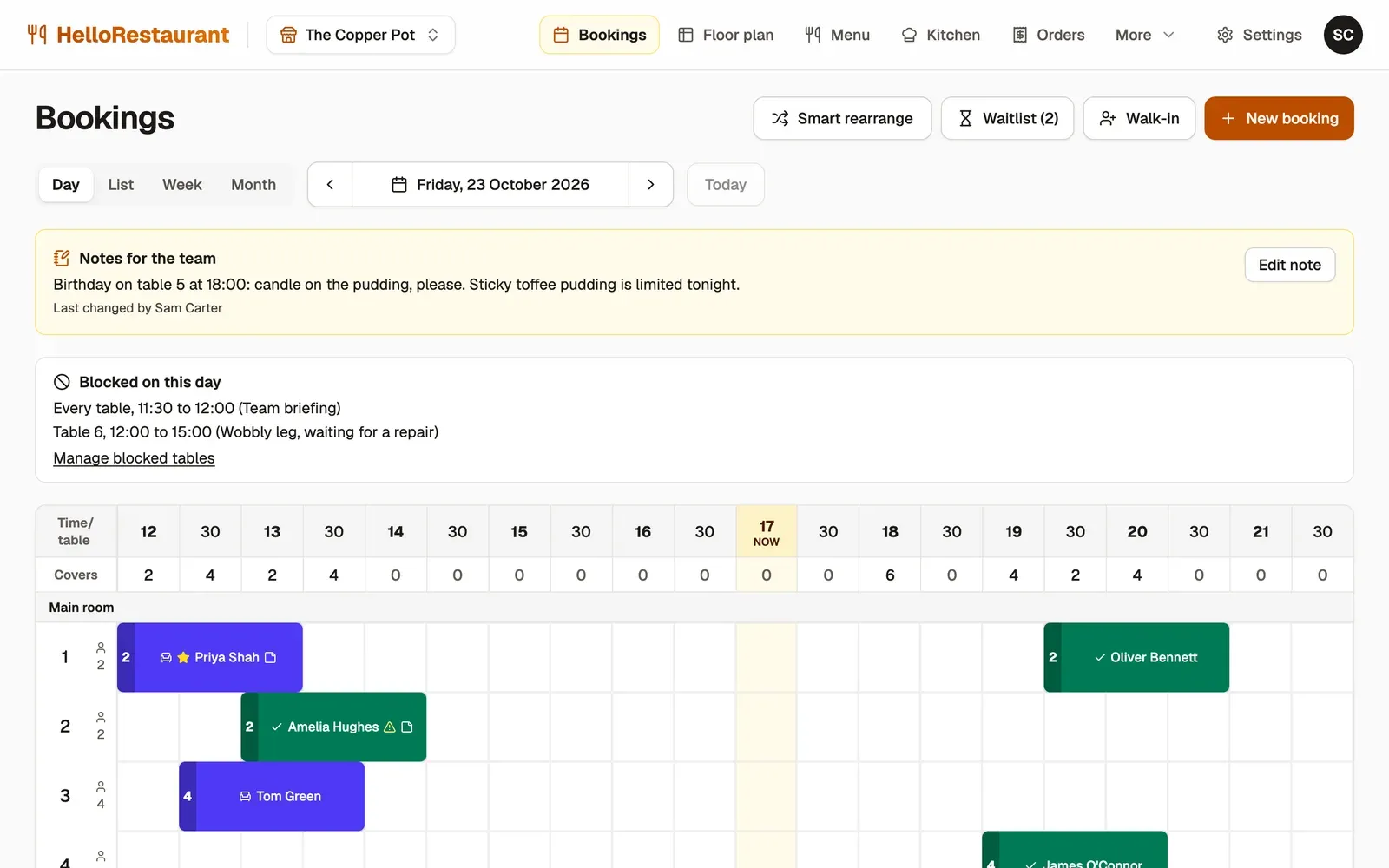Click the warning triangle on Amelia Hughes booking

(390, 727)
